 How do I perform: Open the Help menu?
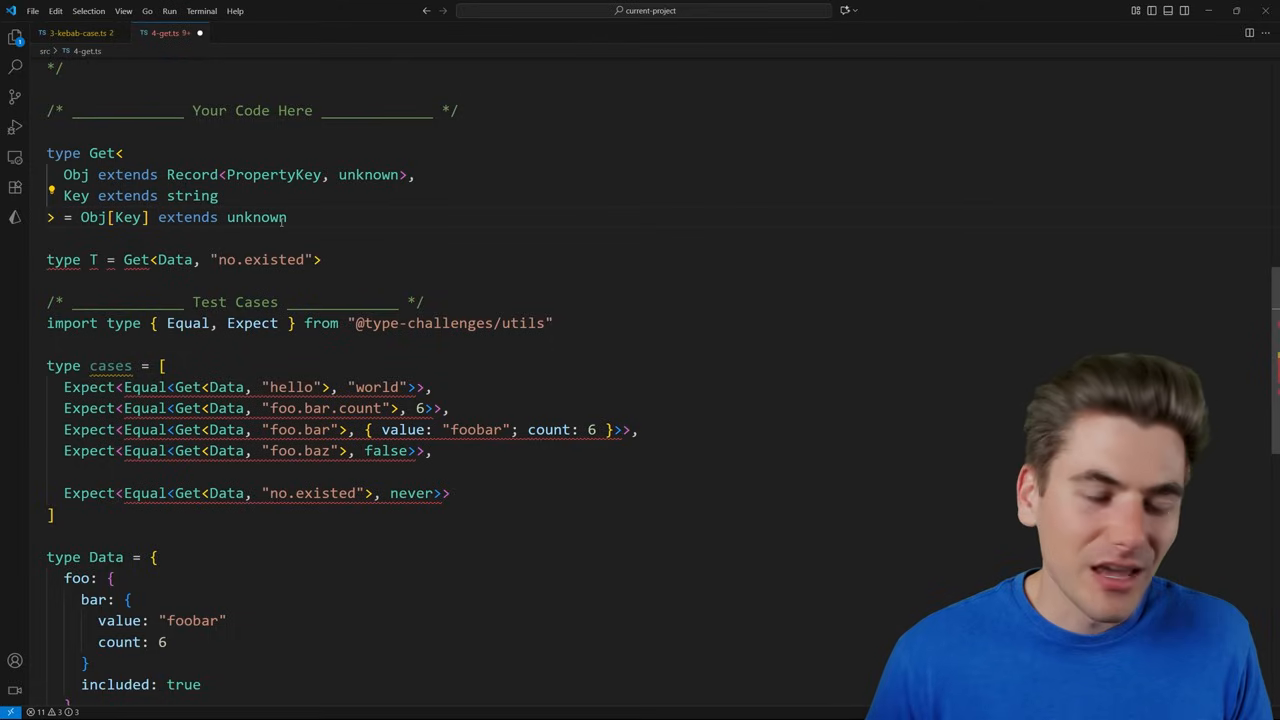pyautogui.click(x=235, y=11)
